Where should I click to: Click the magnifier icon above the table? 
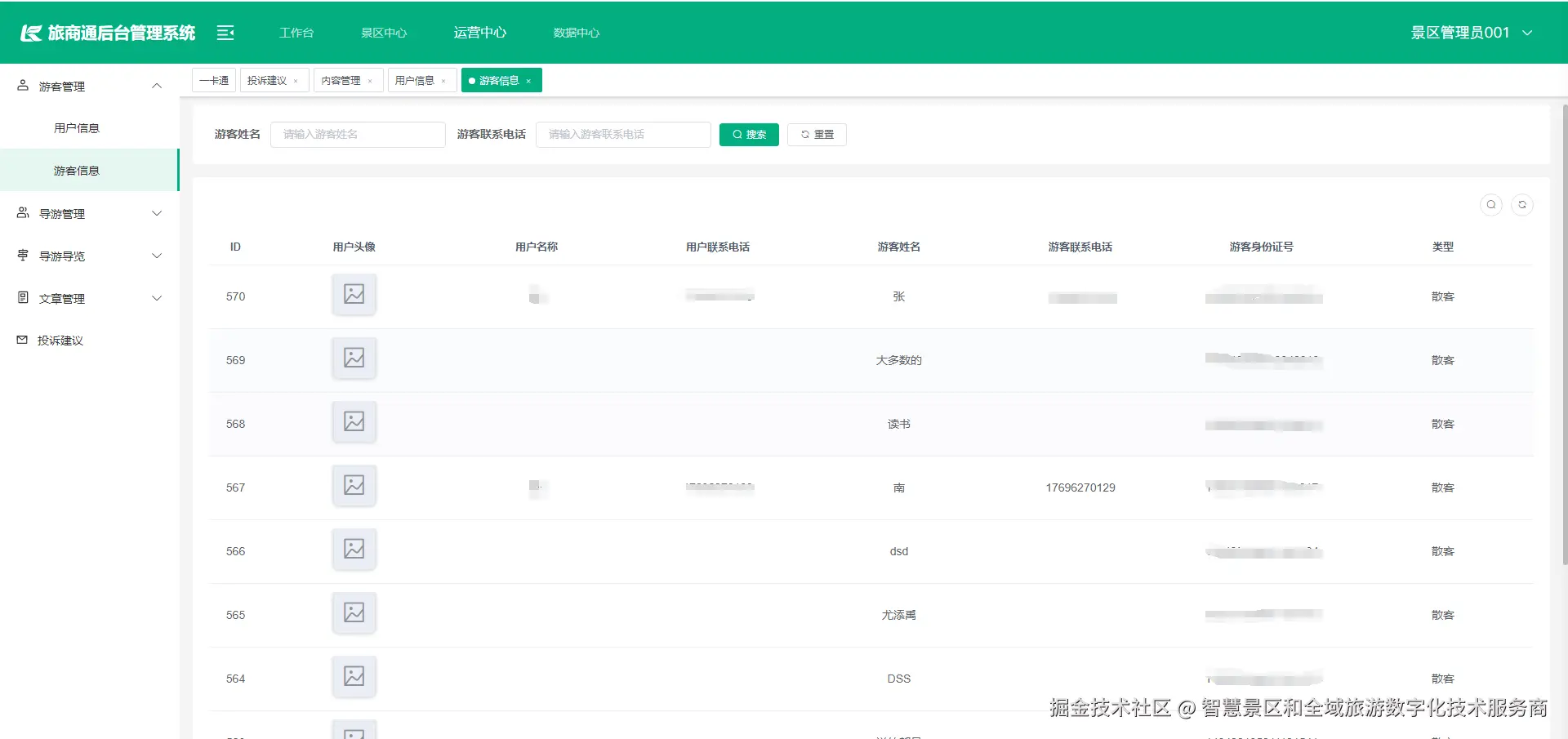pos(1490,205)
